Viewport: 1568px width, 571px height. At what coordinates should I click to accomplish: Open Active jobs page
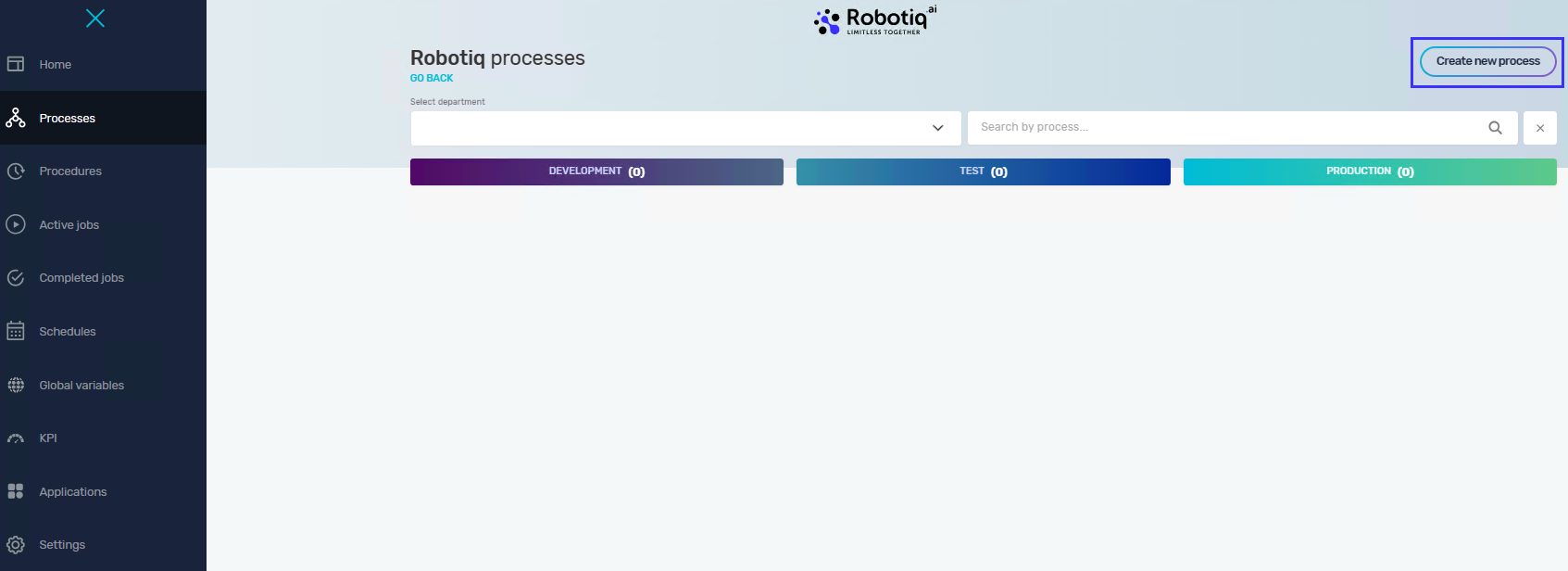(x=103, y=224)
